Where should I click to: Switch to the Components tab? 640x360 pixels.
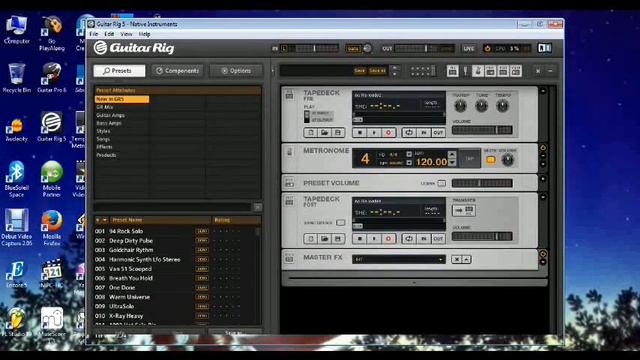coord(178,71)
